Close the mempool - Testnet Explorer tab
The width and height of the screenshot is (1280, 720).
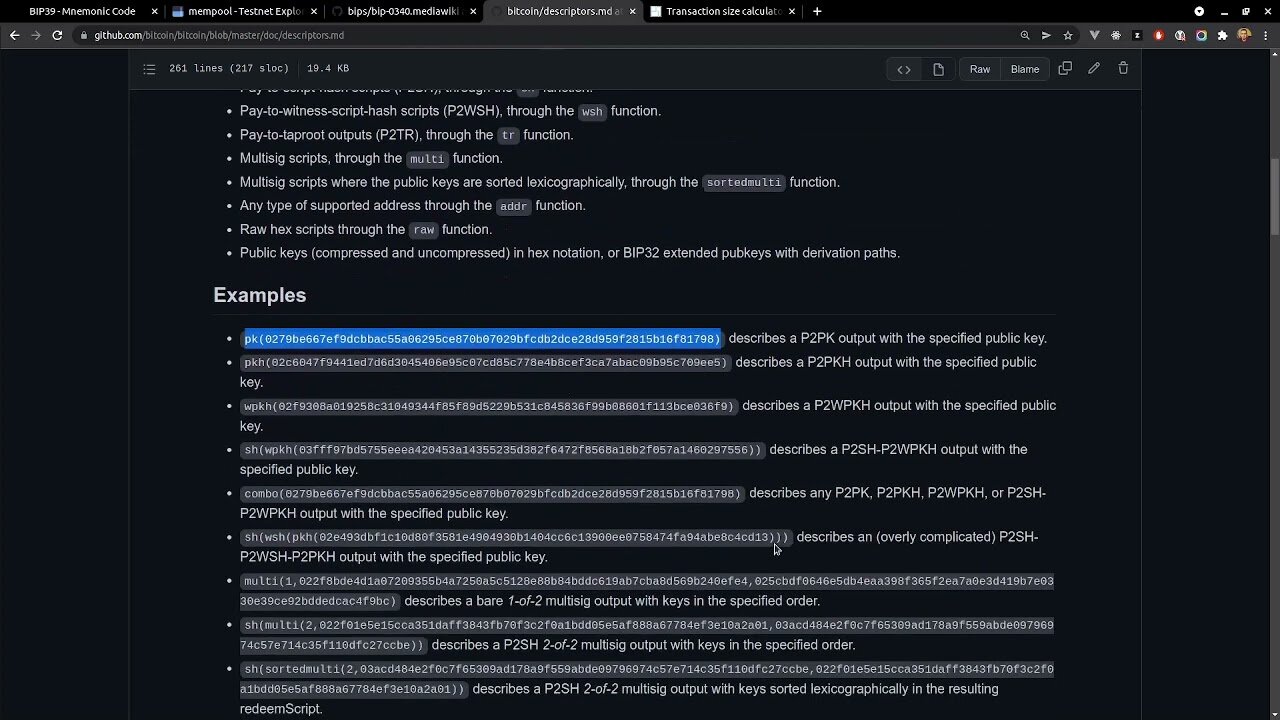314,11
